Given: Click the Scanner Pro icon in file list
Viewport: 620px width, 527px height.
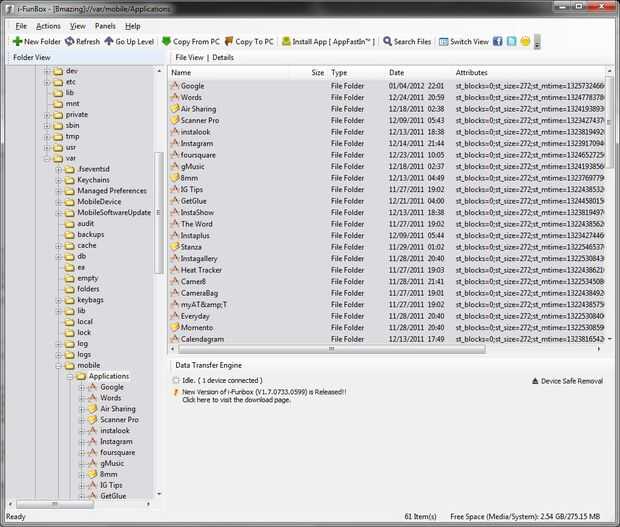Looking at the screenshot, I should click(175, 120).
